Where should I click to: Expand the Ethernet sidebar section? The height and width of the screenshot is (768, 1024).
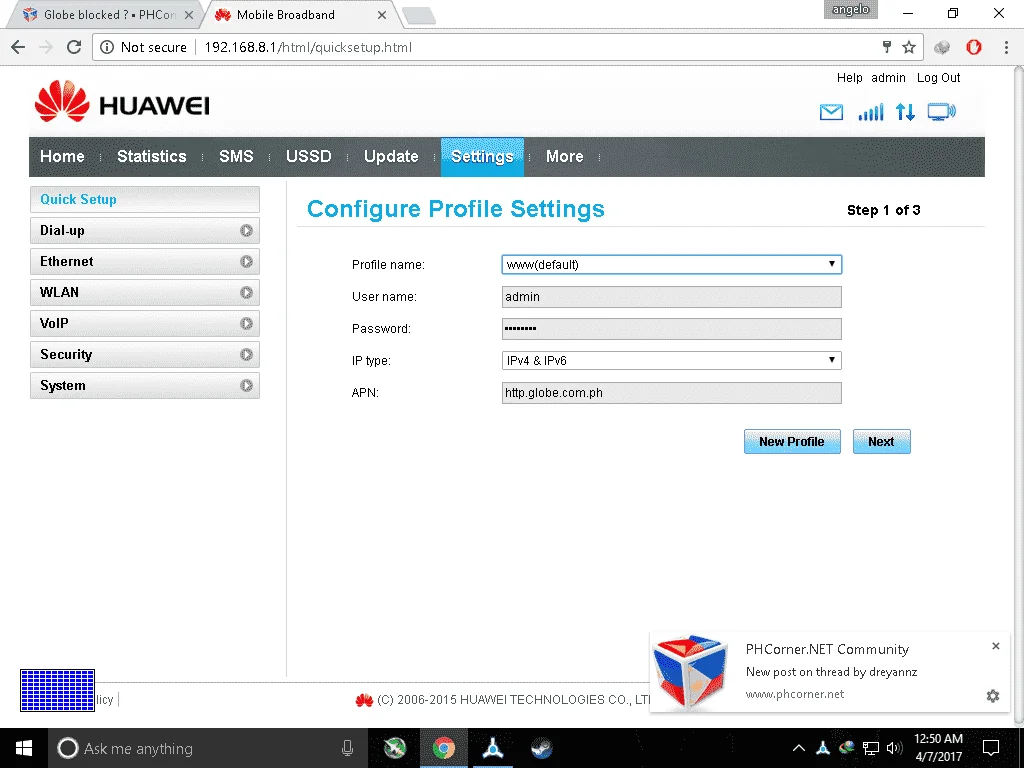coord(144,261)
